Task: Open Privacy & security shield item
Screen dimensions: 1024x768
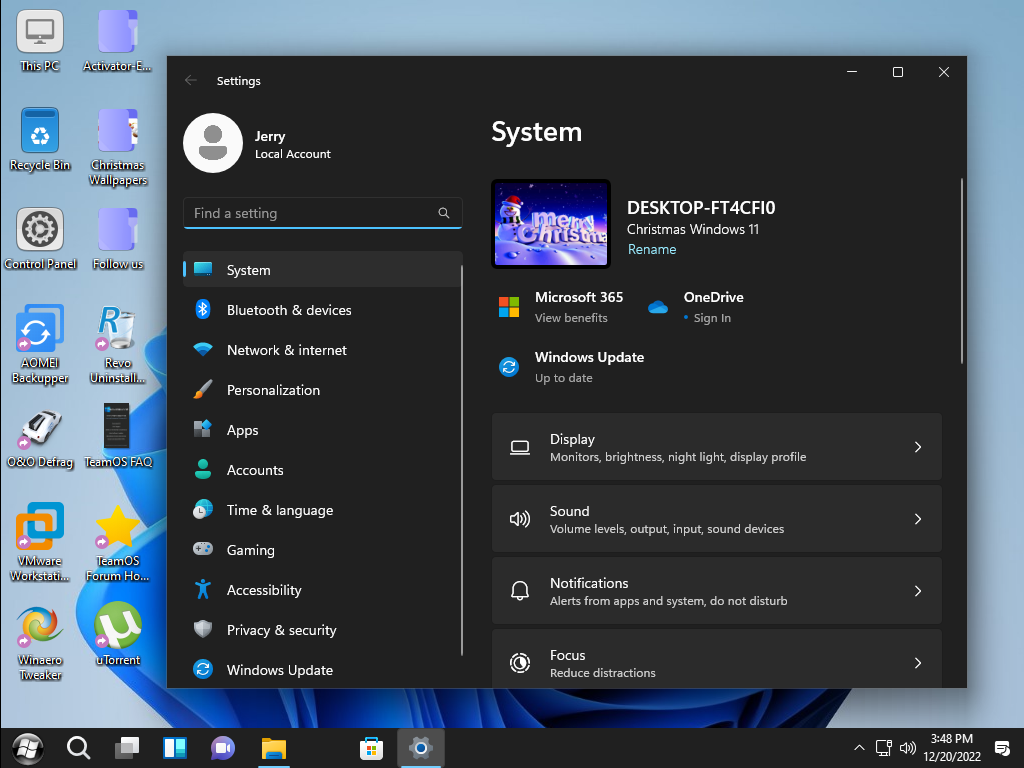Action: [x=280, y=630]
